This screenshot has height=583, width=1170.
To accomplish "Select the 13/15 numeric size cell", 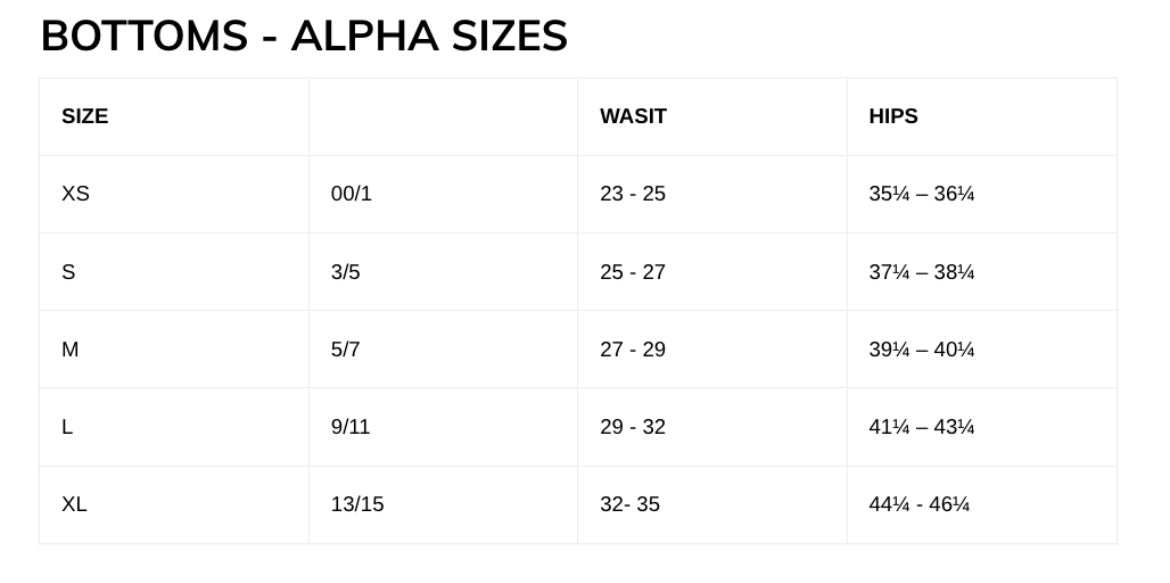I will pyautogui.click(x=443, y=505).
